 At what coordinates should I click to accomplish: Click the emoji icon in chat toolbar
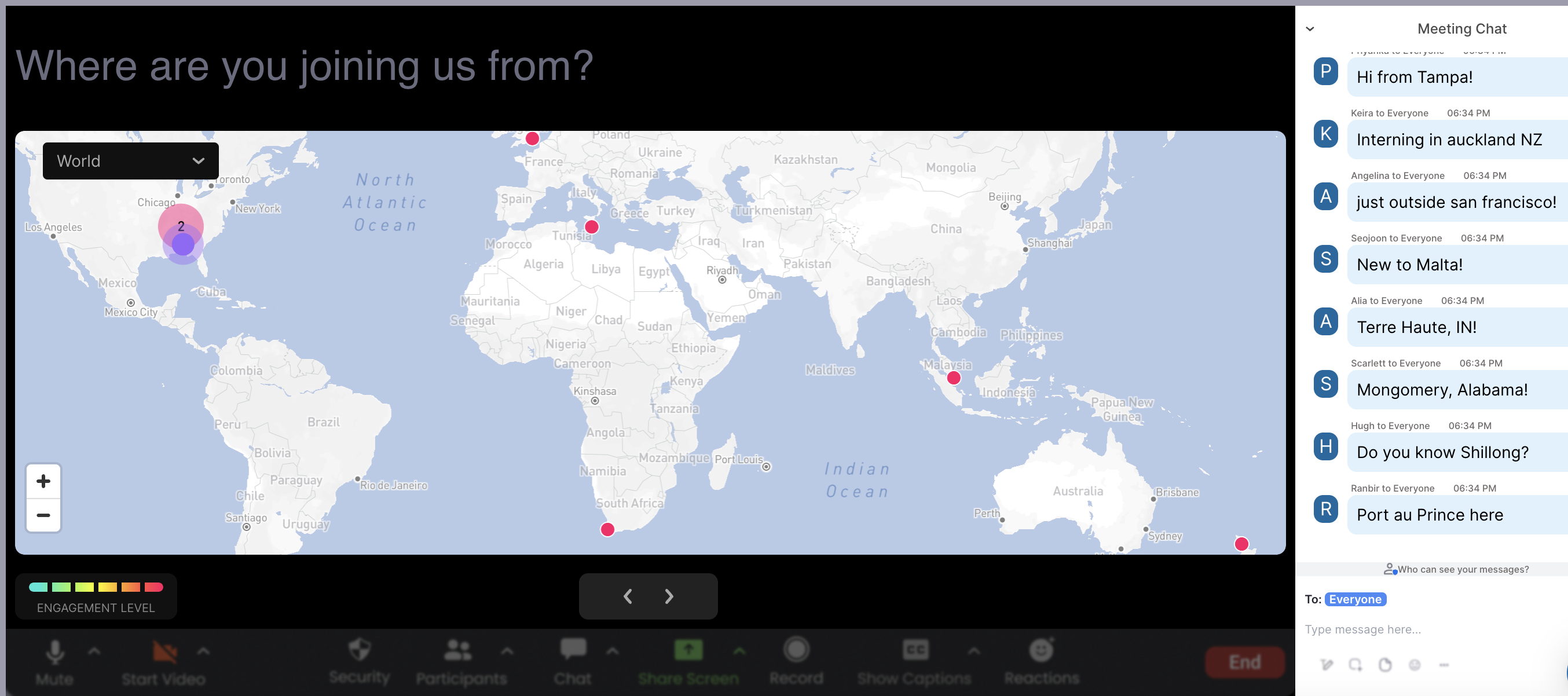1415,665
